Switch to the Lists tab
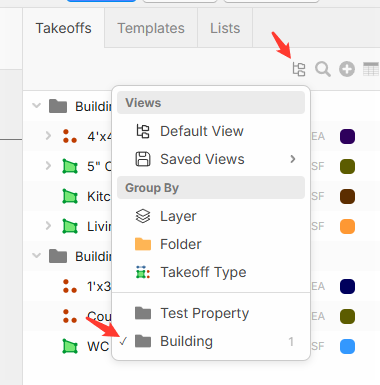380x385 pixels. (x=225, y=28)
